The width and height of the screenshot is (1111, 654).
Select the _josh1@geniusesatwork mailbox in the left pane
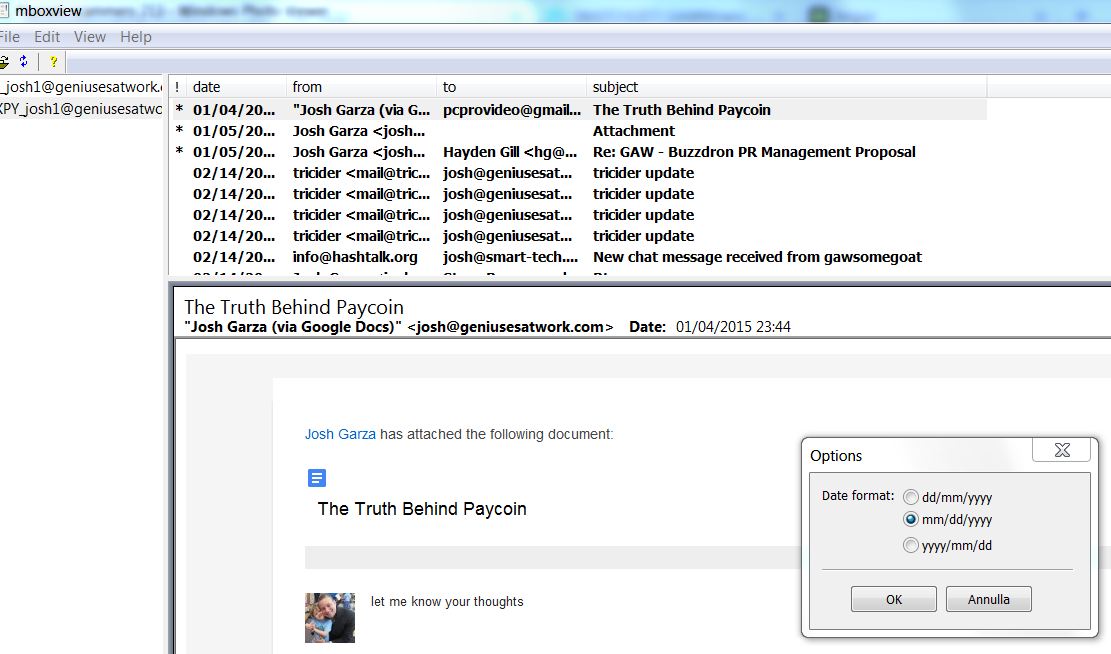coord(81,87)
